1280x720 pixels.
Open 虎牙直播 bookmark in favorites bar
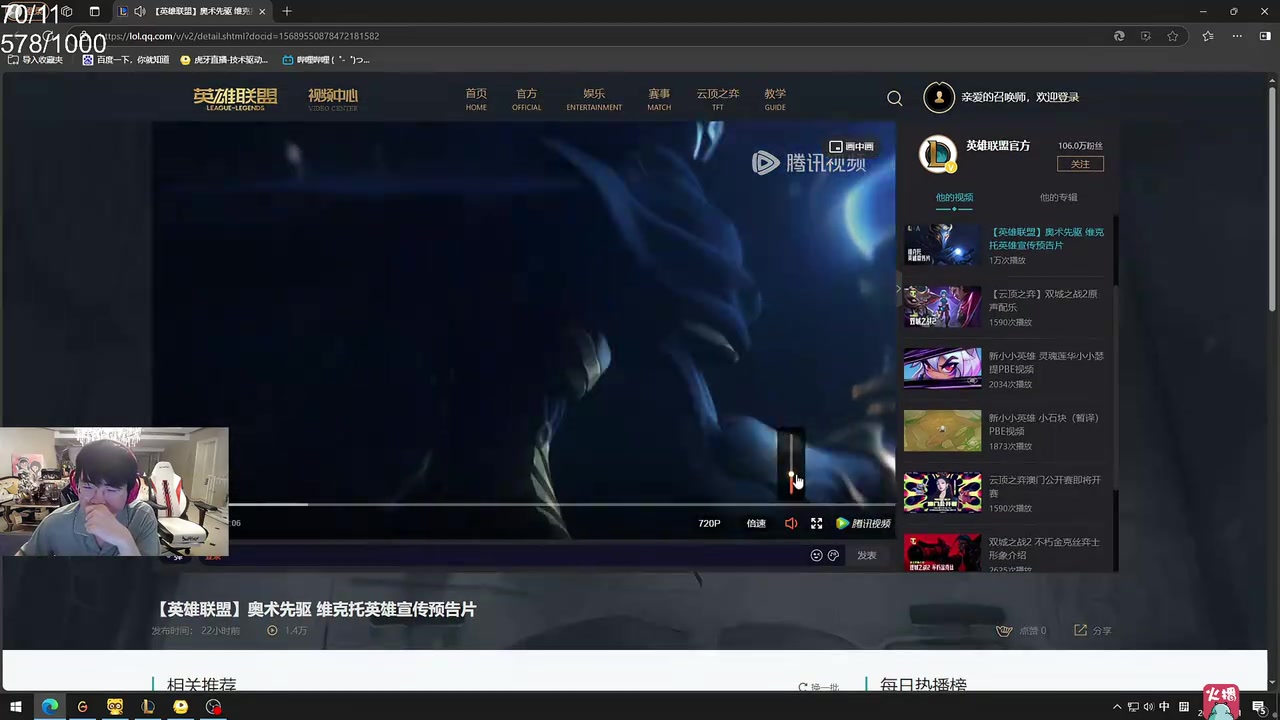[x=224, y=60]
